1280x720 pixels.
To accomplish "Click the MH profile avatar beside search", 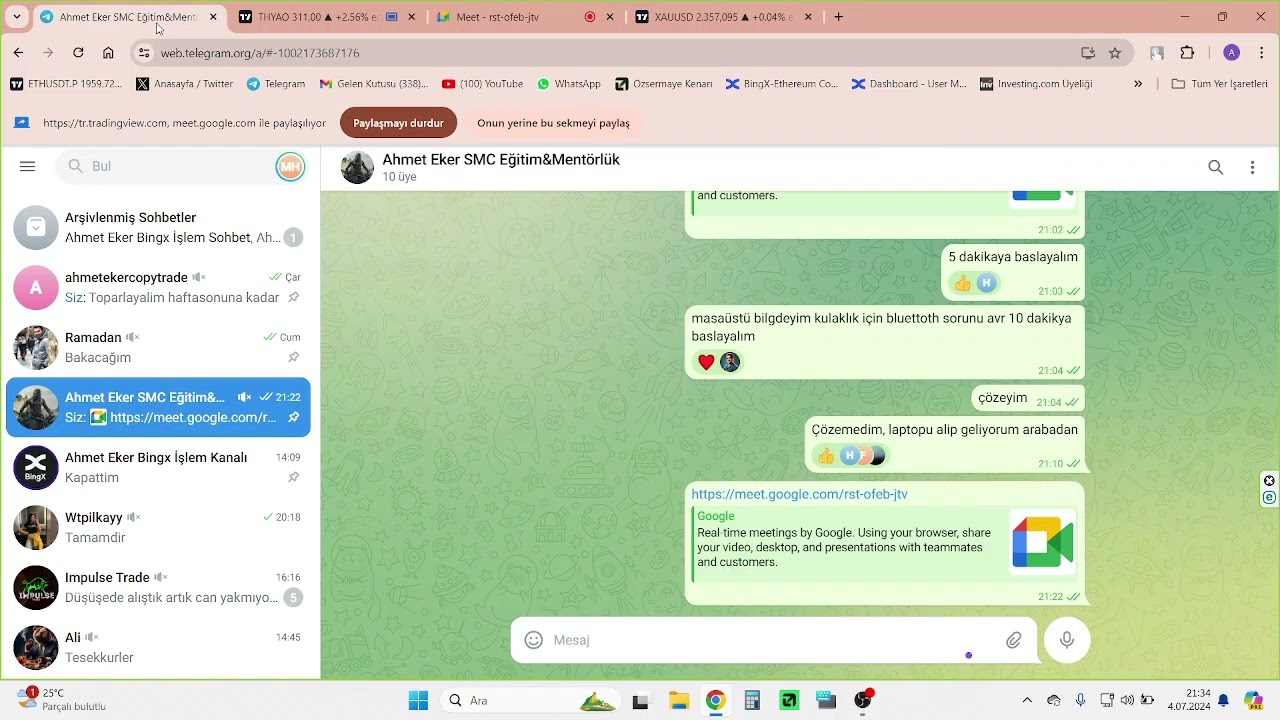I will click(290, 166).
